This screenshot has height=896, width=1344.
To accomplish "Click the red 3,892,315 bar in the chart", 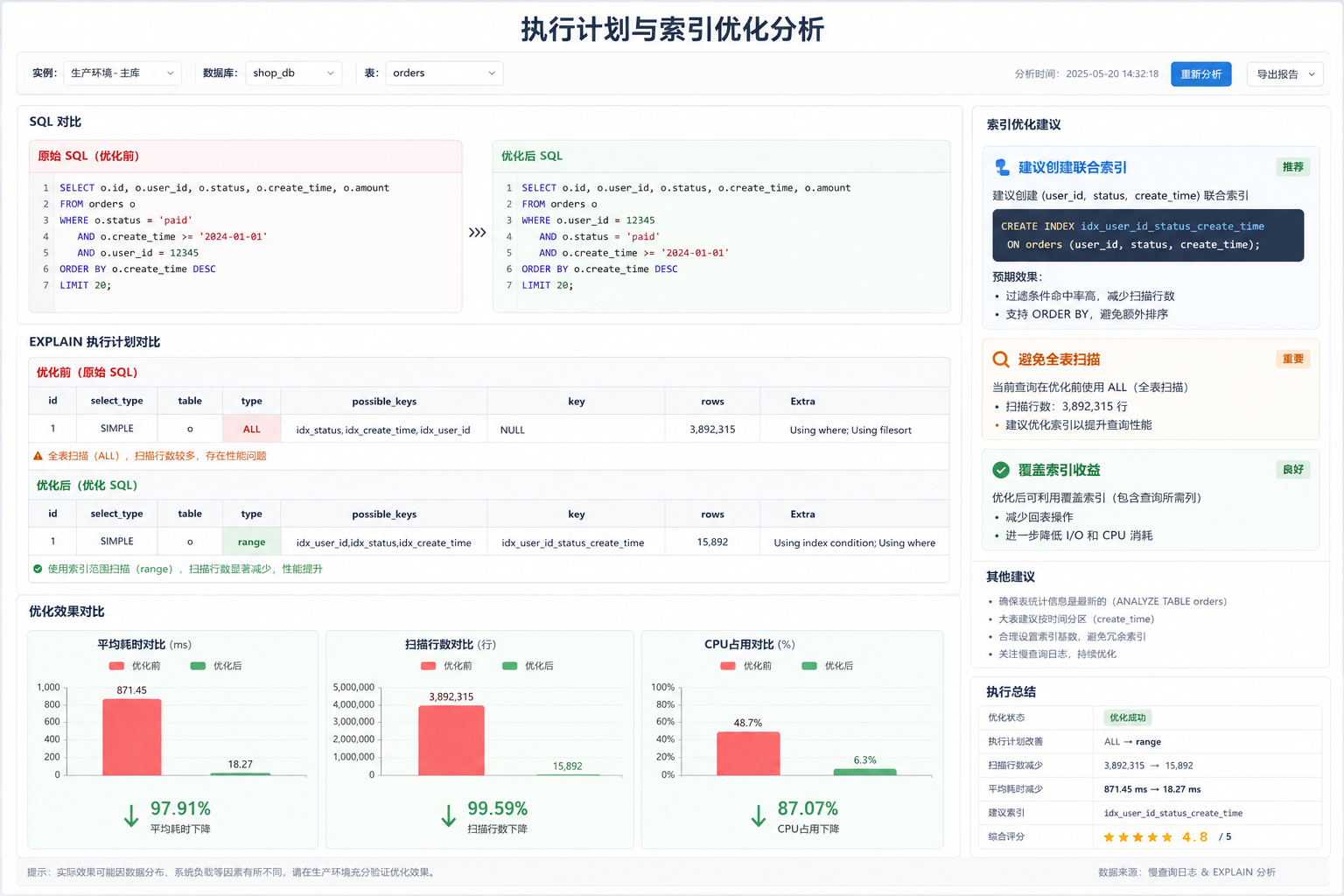I will (451, 740).
